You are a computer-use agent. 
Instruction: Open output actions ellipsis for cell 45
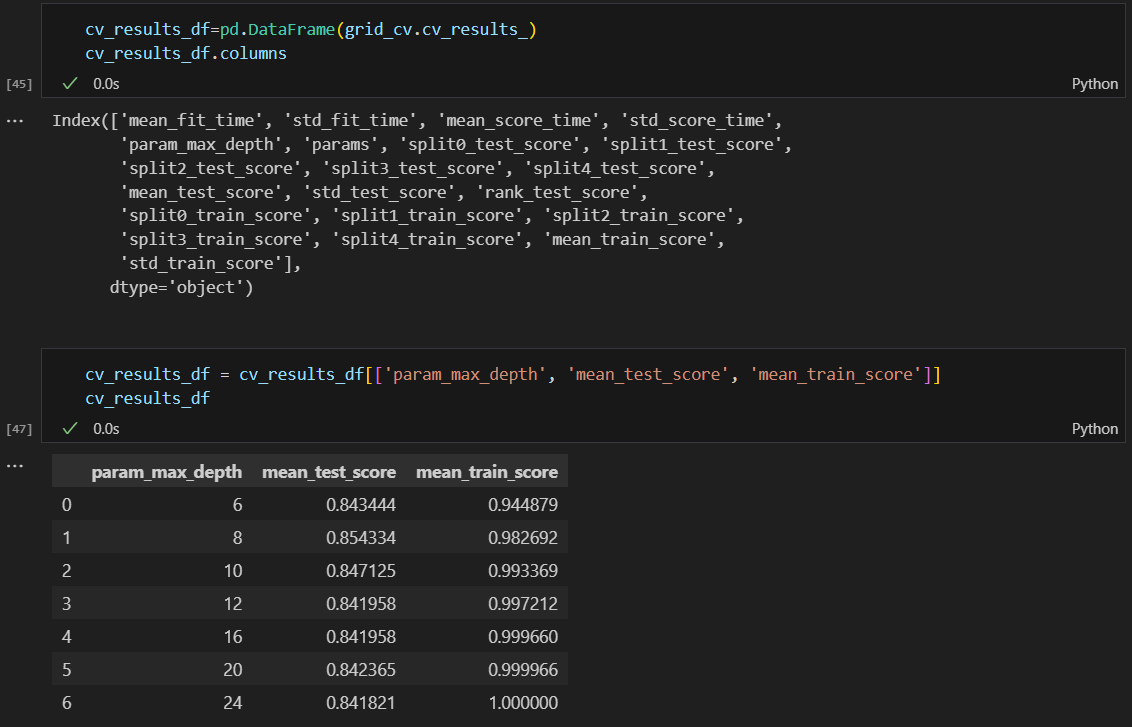tap(14, 121)
